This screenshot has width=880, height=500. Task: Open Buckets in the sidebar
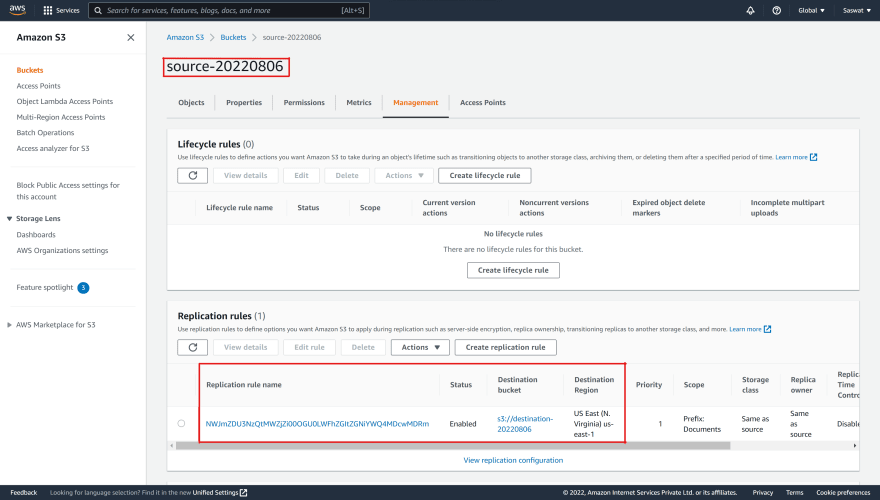click(30, 70)
